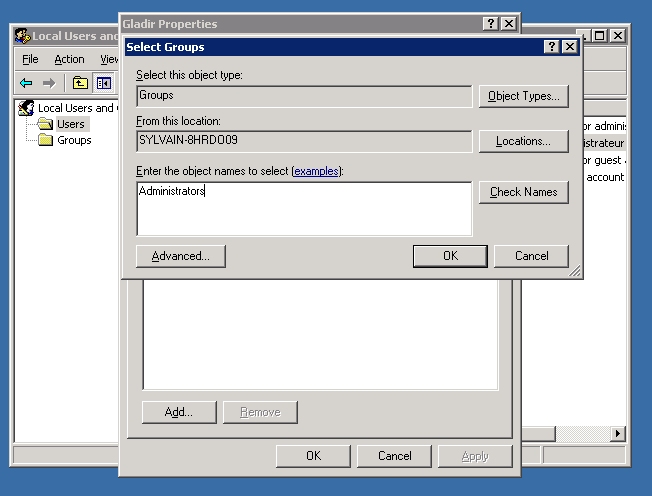Open the View menu
This screenshot has height=496, width=652.
tap(109, 59)
